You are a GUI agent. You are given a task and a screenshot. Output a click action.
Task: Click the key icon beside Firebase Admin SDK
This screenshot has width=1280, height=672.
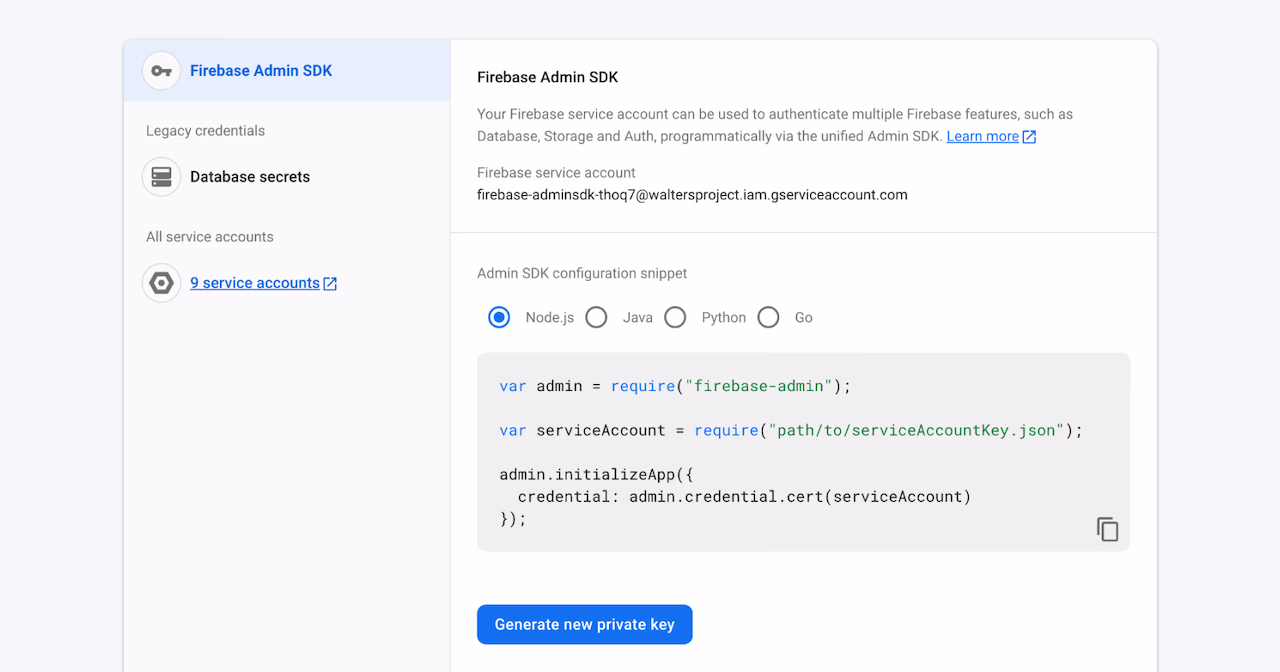[x=161, y=71]
